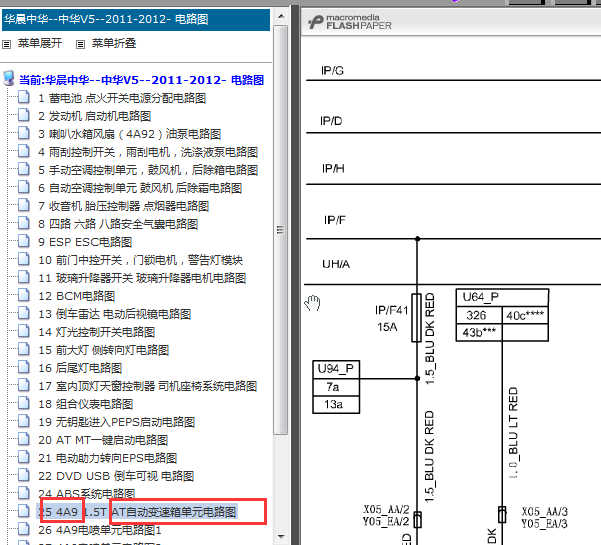Click the document icon for 9 ESP ESC电路图

pos(24,241)
